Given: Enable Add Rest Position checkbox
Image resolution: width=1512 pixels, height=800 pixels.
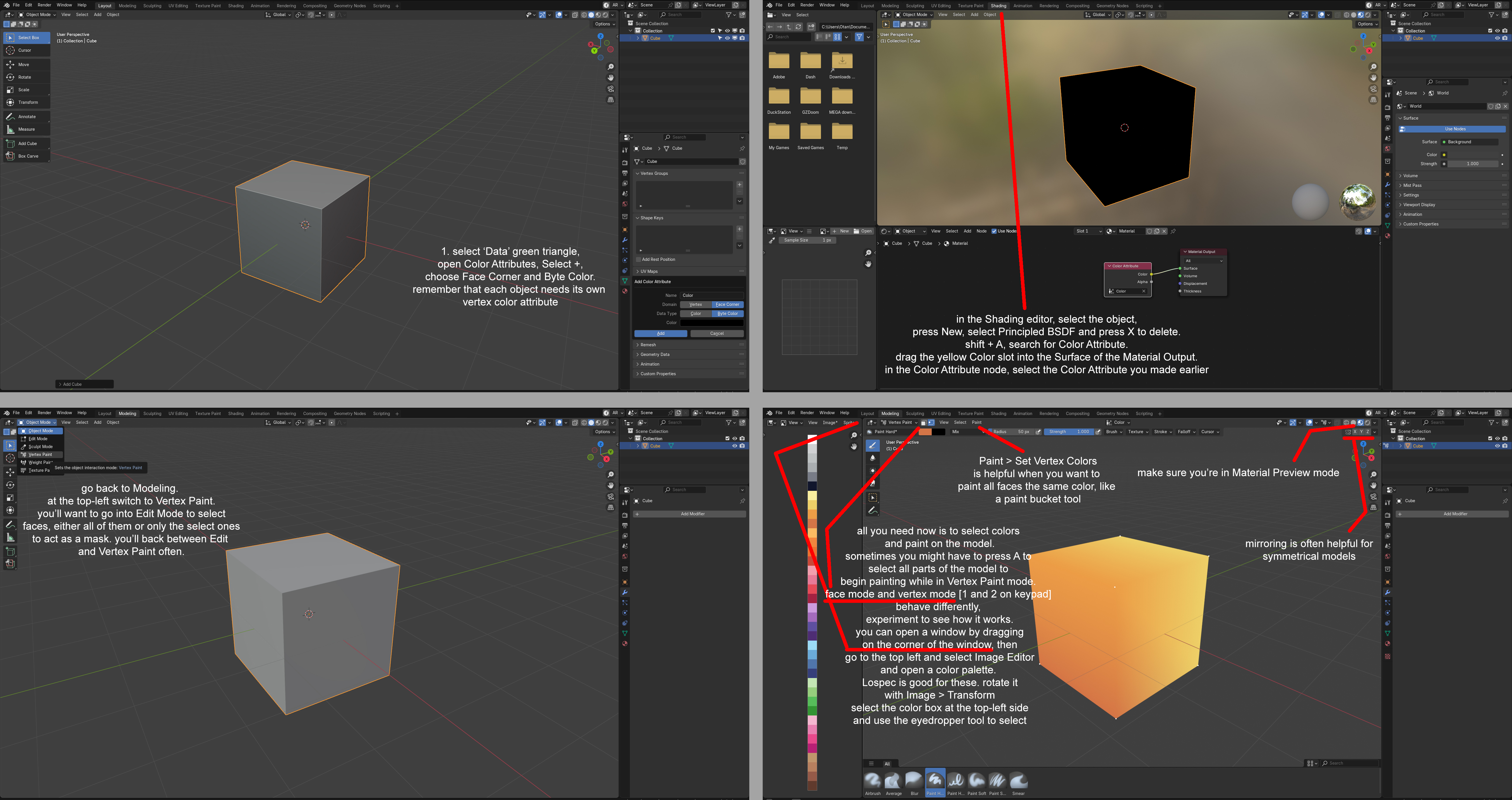Looking at the screenshot, I should point(639,259).
